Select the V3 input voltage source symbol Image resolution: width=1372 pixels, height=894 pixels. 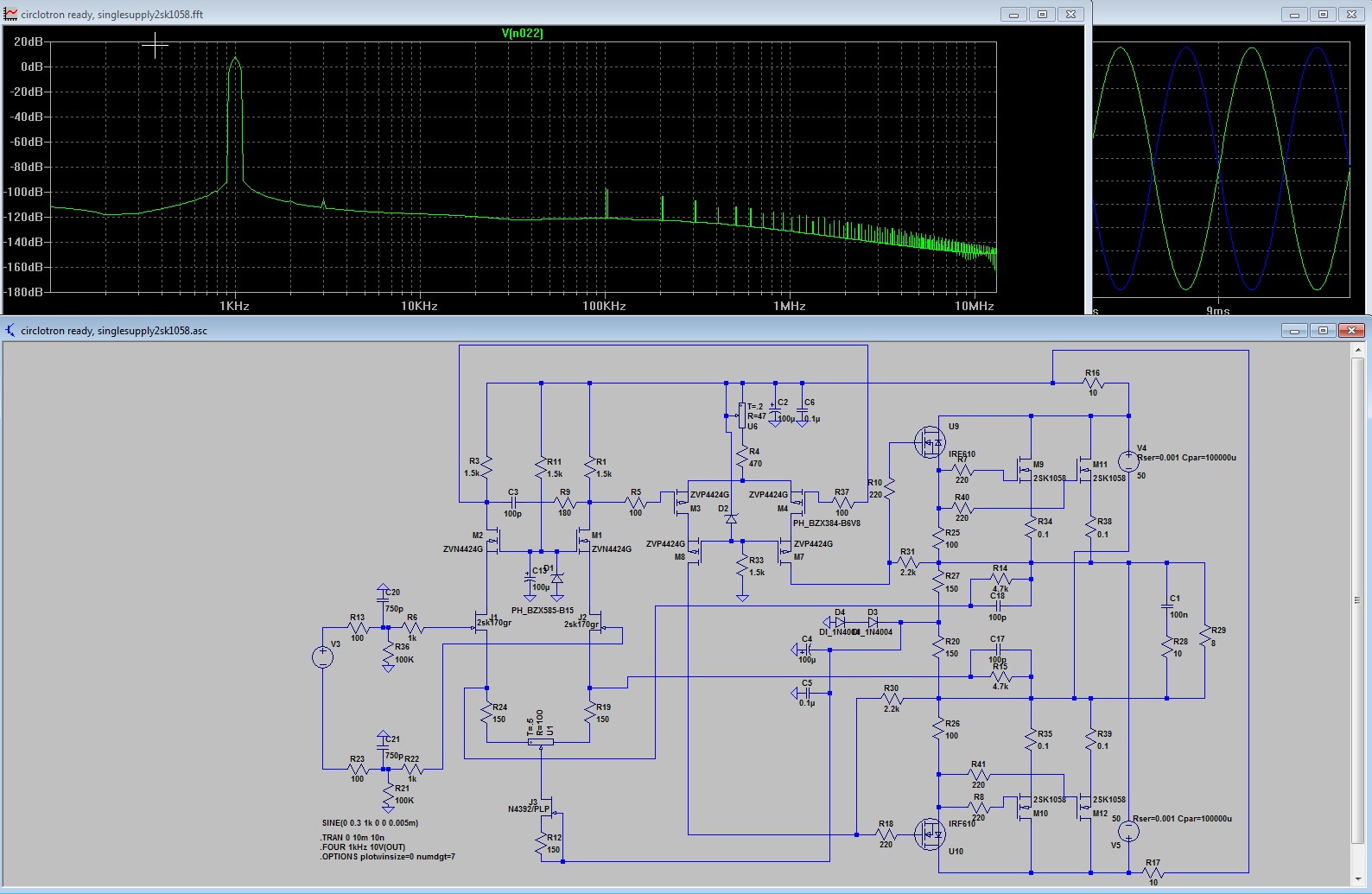(322, 657)
